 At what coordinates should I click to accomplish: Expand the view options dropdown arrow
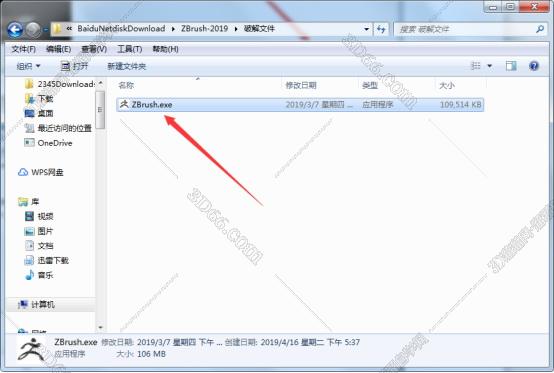tap(490, 66)
